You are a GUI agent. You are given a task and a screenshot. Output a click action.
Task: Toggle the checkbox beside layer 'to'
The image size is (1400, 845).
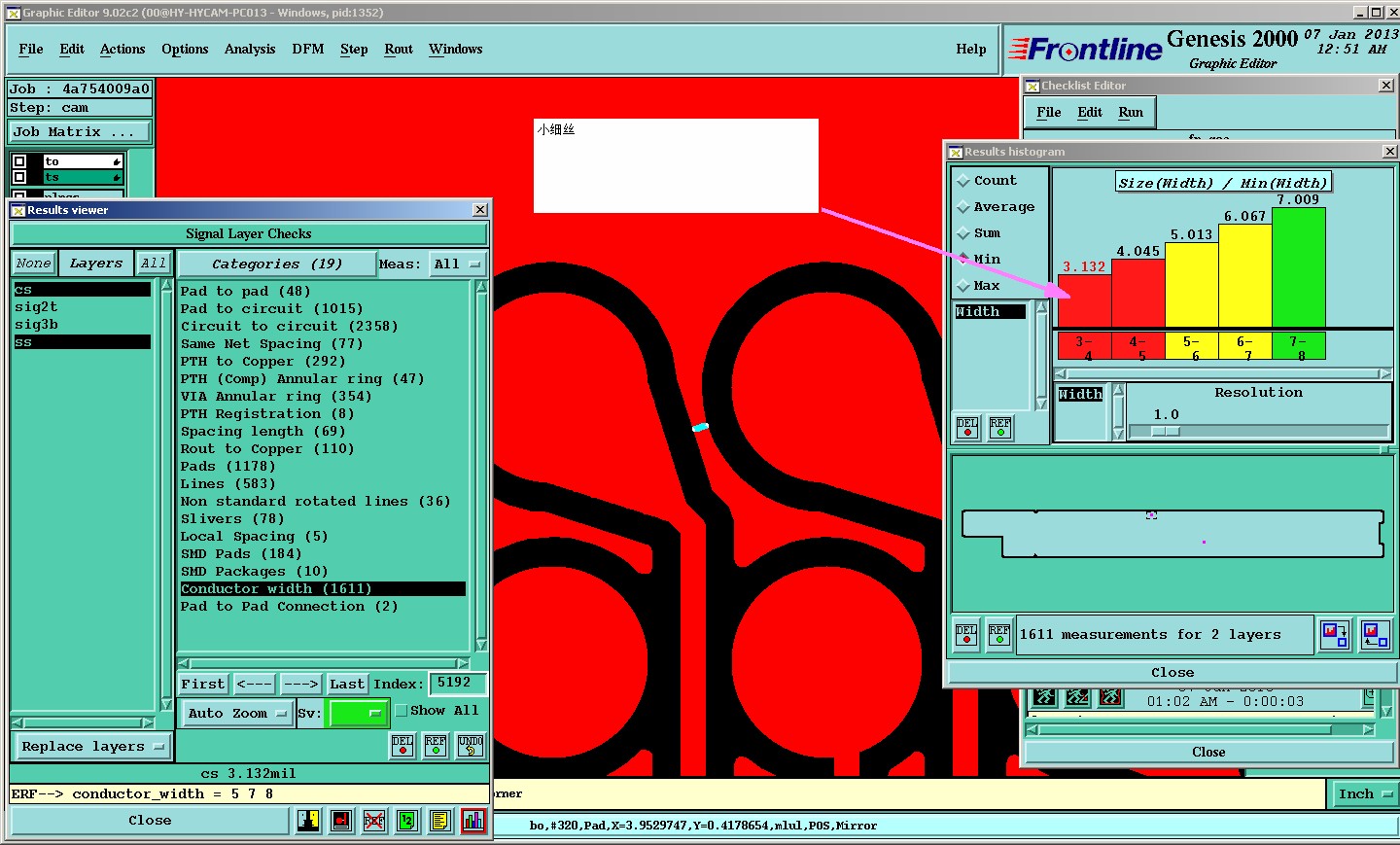coord(19,161)
